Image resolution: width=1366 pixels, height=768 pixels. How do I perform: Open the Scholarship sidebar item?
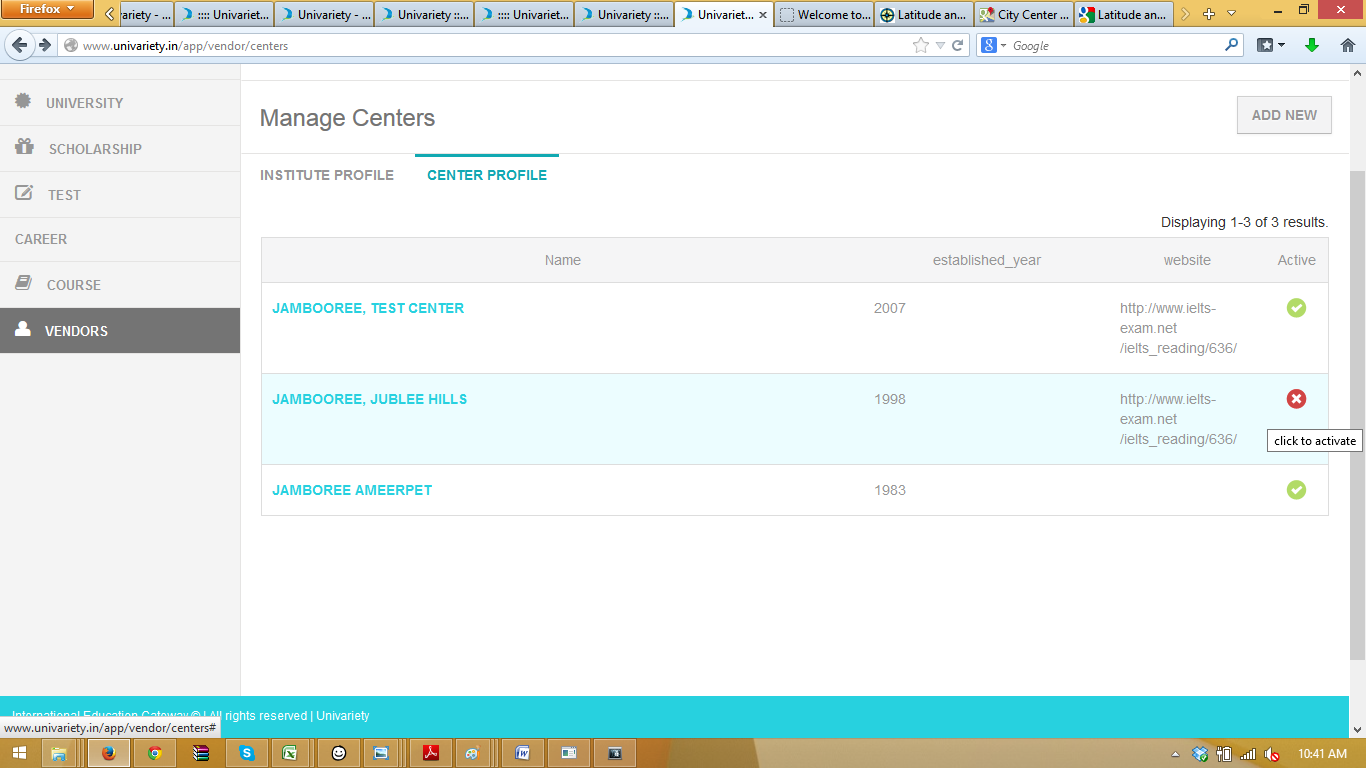[x=120, y=149]
